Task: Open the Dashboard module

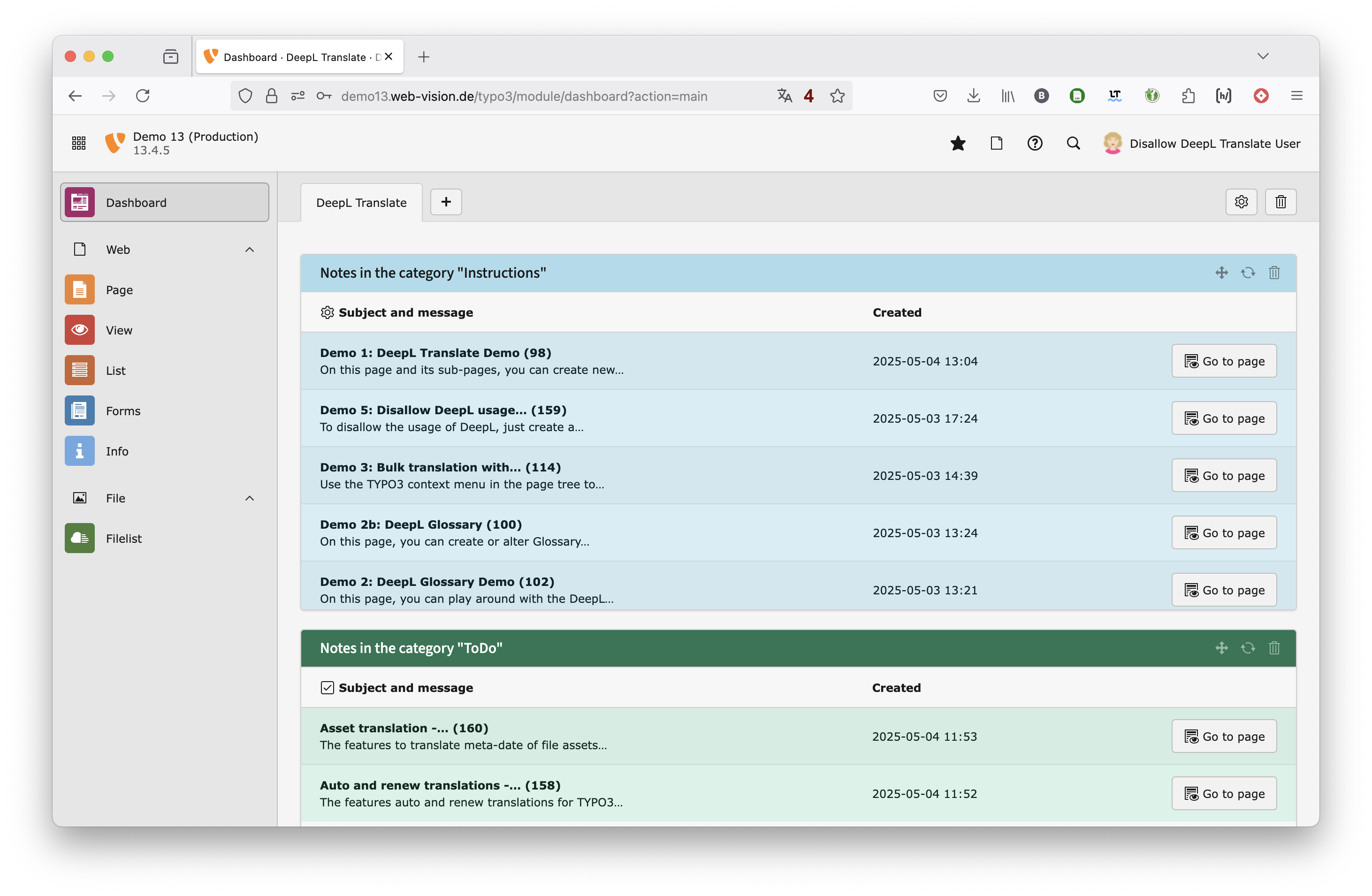Action: (x=165, y=202)
